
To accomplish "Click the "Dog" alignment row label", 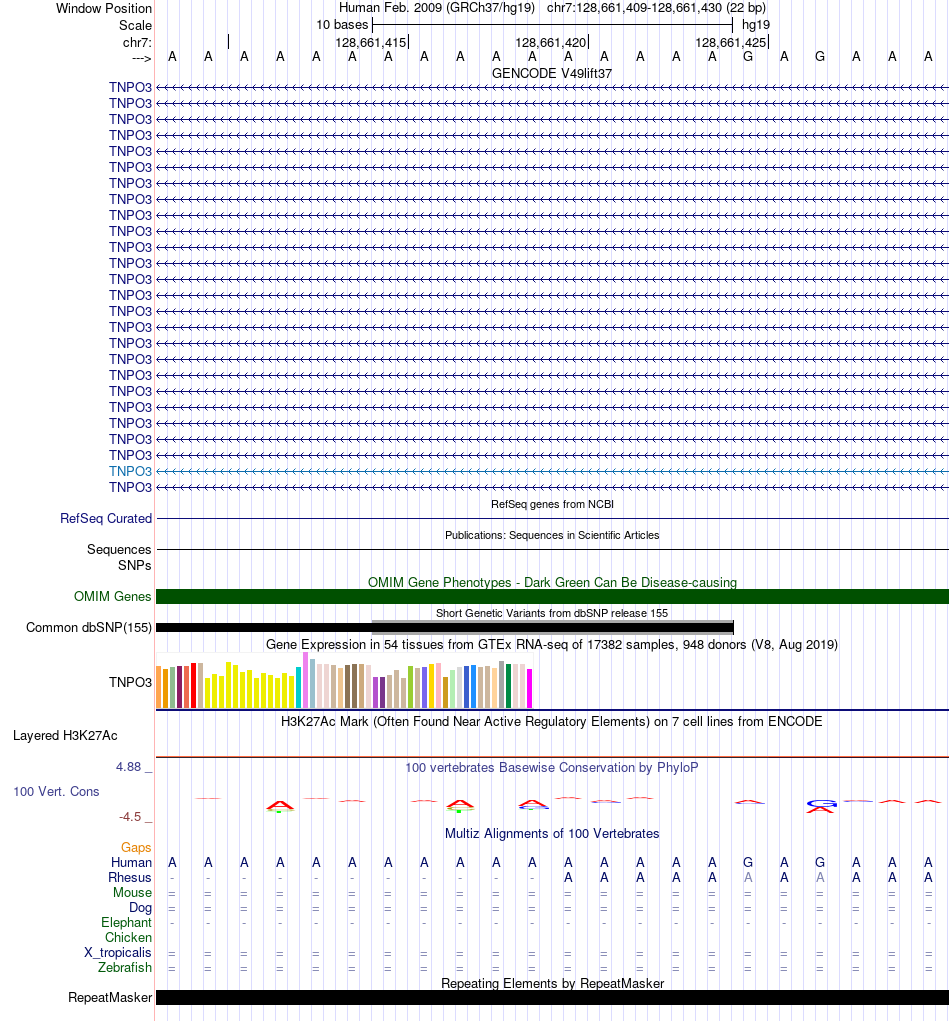I will point(140,908).
